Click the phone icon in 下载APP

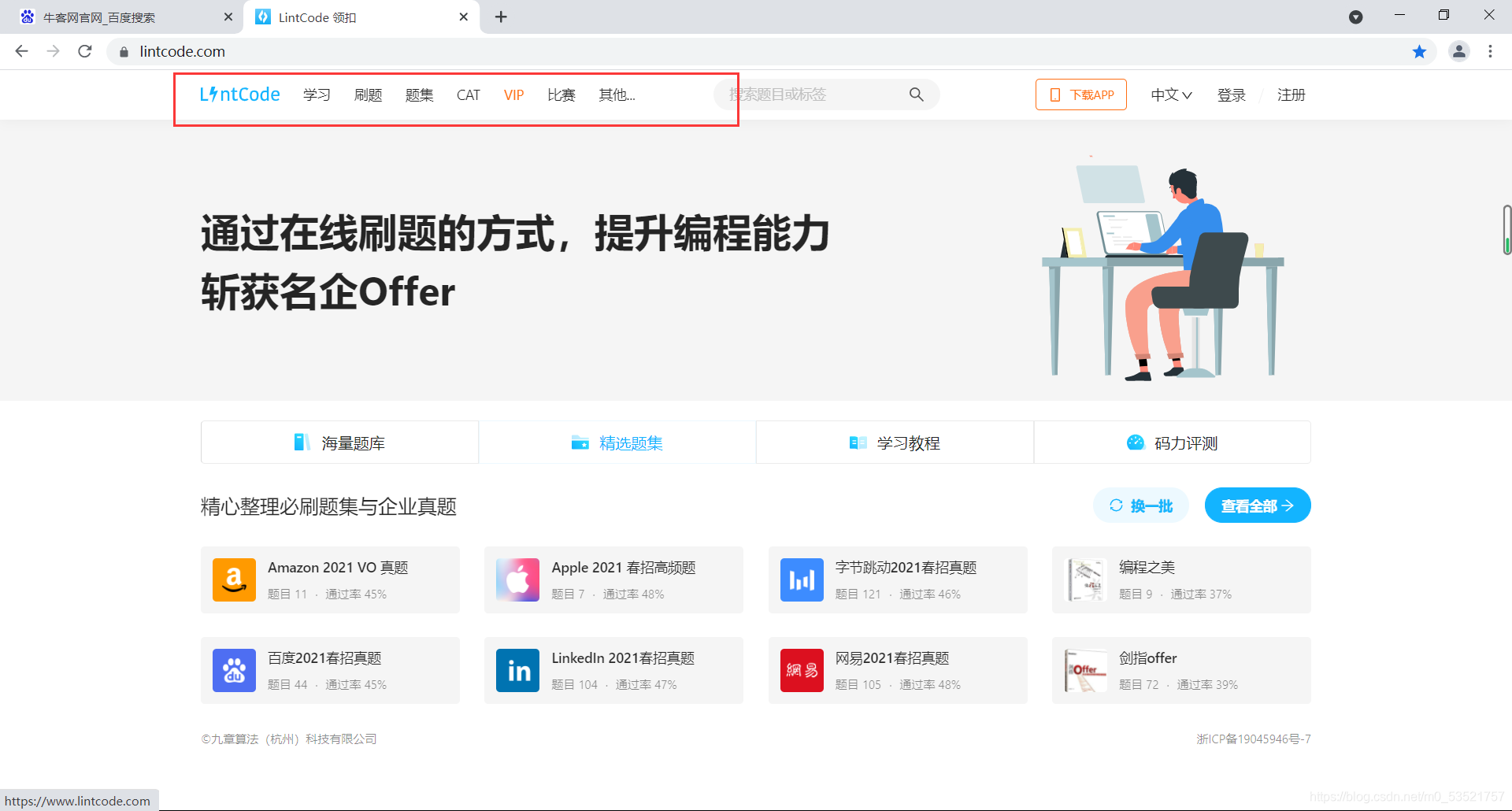(x=1054, y=94)
